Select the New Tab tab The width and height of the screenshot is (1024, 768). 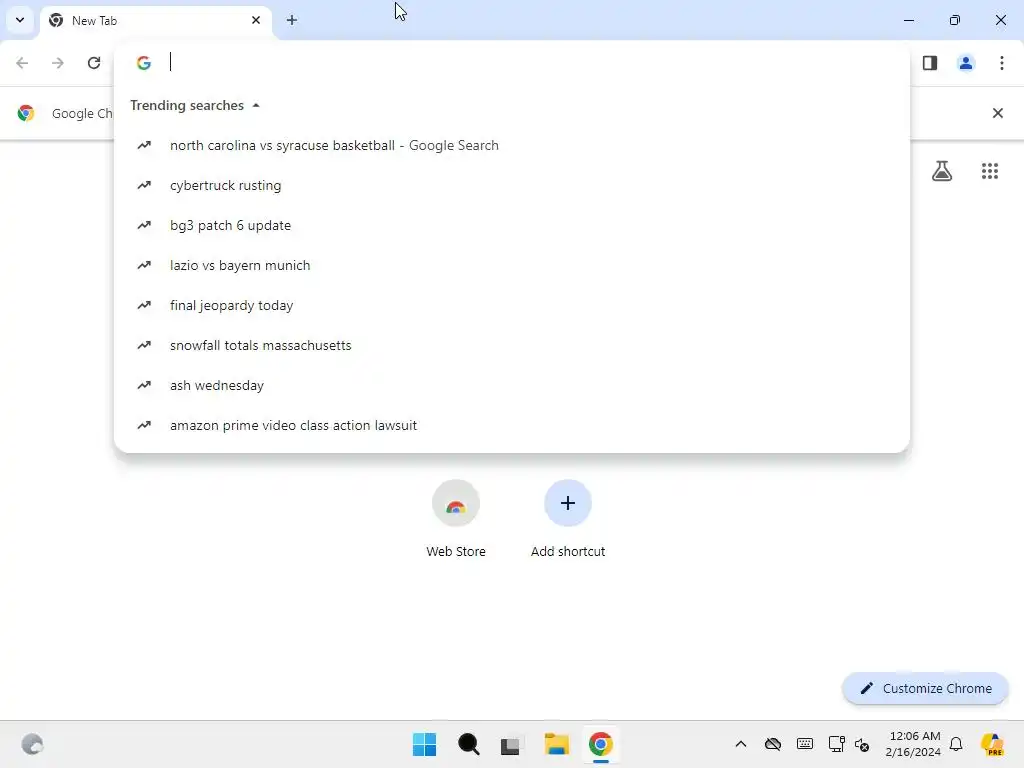click(x=155, y=20)
